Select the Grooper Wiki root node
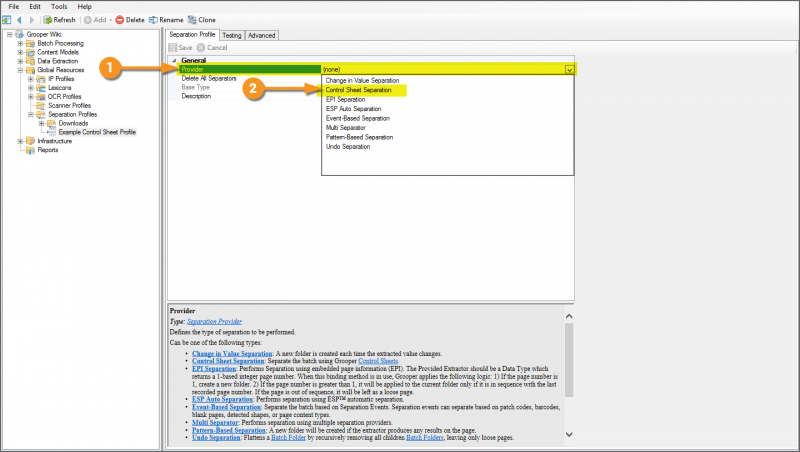 [x=44, y=34]
